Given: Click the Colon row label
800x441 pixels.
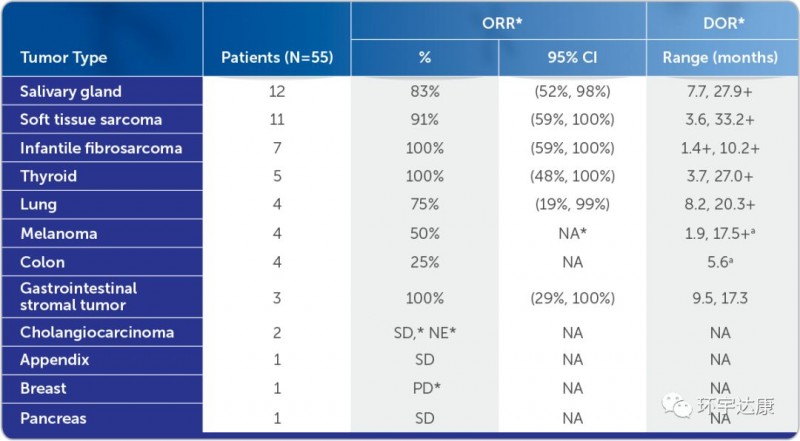Looking at the screenshot, I should pyautogui.click(x=42, y=262).
